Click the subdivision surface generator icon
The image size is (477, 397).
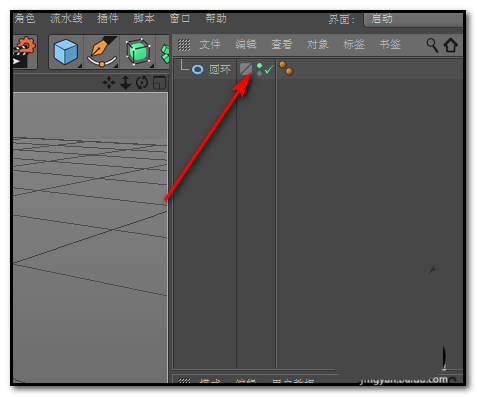click(138, 52)
